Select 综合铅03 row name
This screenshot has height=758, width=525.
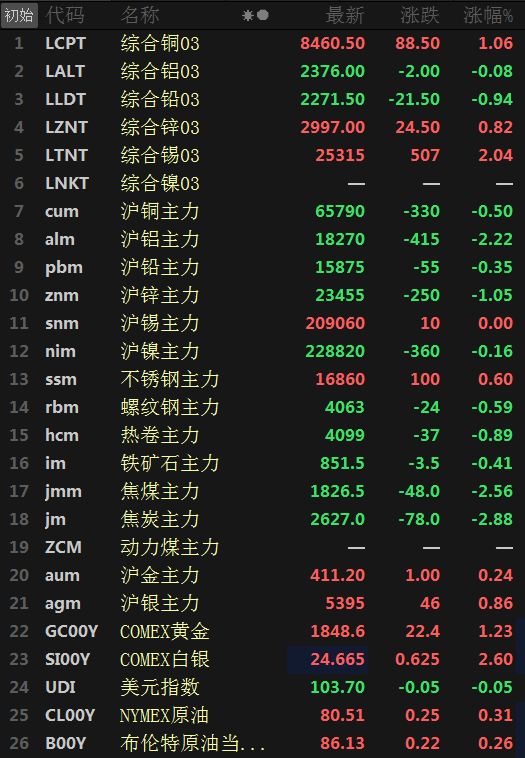click(160, 100)
